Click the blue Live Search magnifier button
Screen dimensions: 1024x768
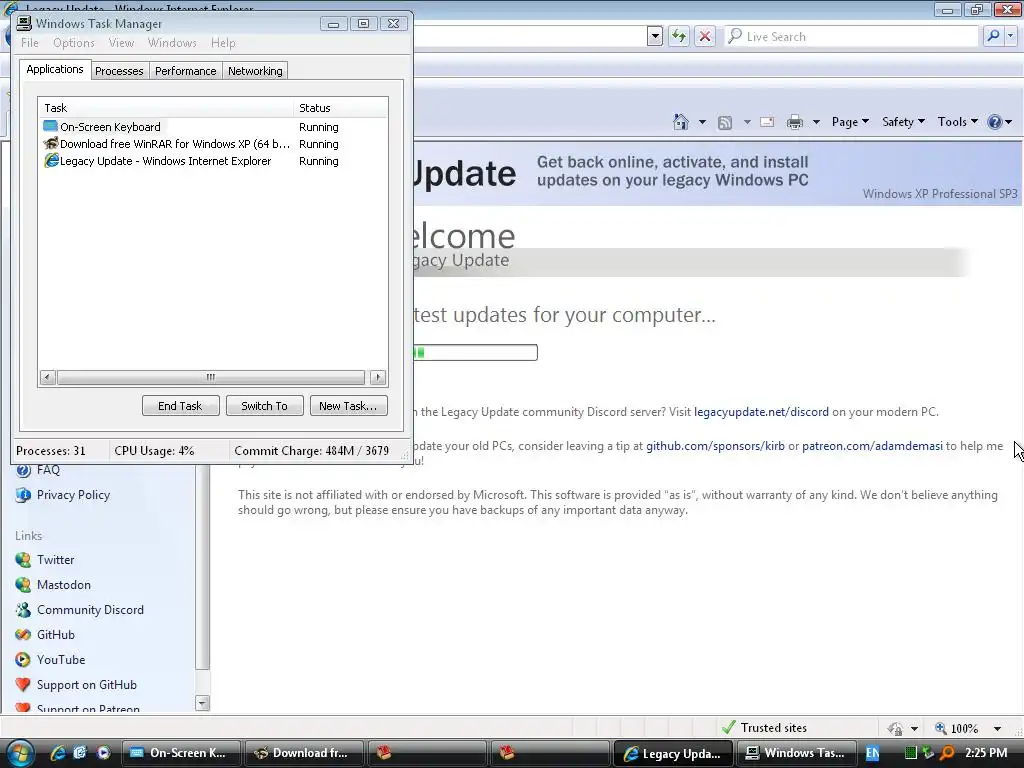click(x=993, y=37)
